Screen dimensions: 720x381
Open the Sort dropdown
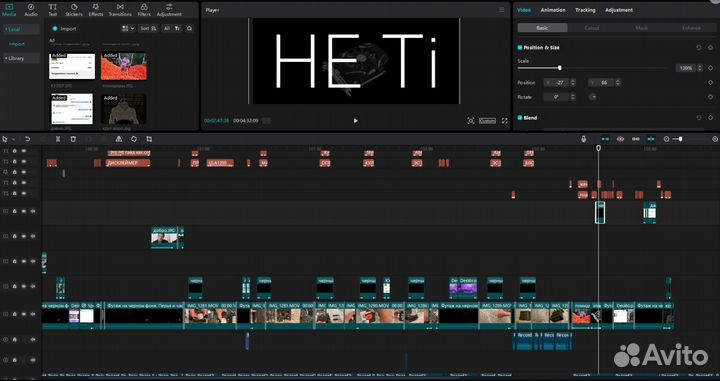[x=148, y=28]
